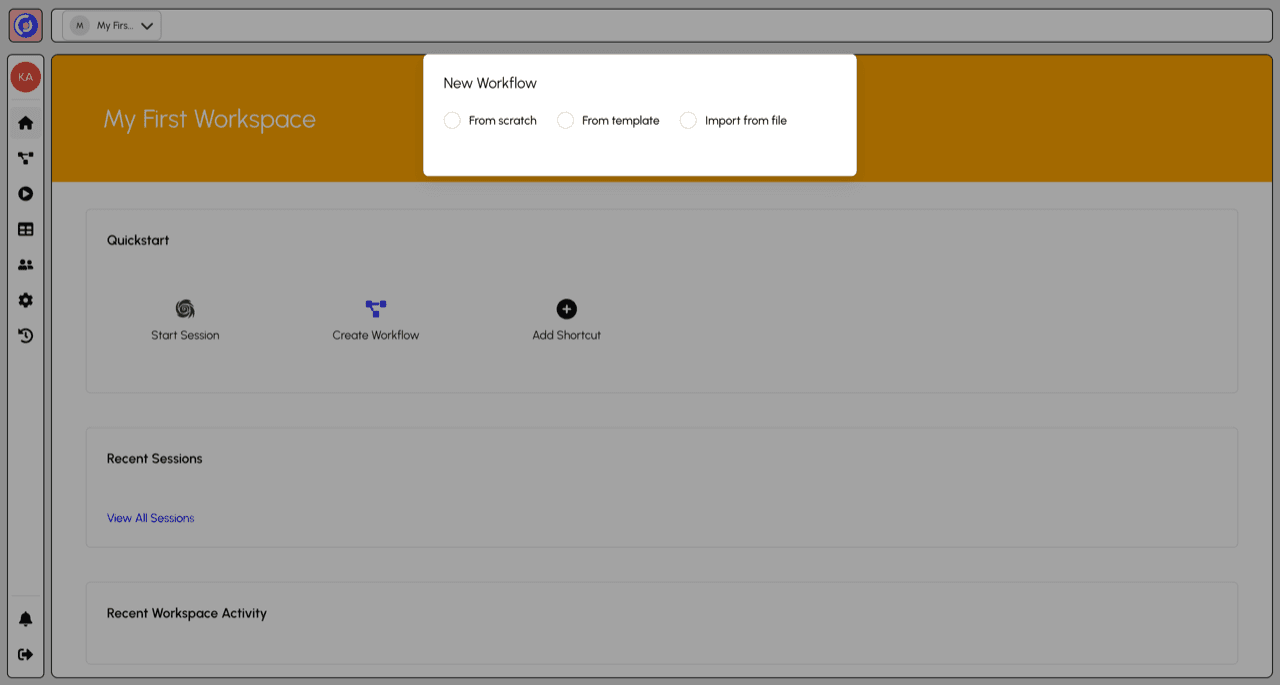The height and width of the screenshot is (685, 1280).
Task: Open Notifications via the bell icon
Action: [x=25, y=618]
